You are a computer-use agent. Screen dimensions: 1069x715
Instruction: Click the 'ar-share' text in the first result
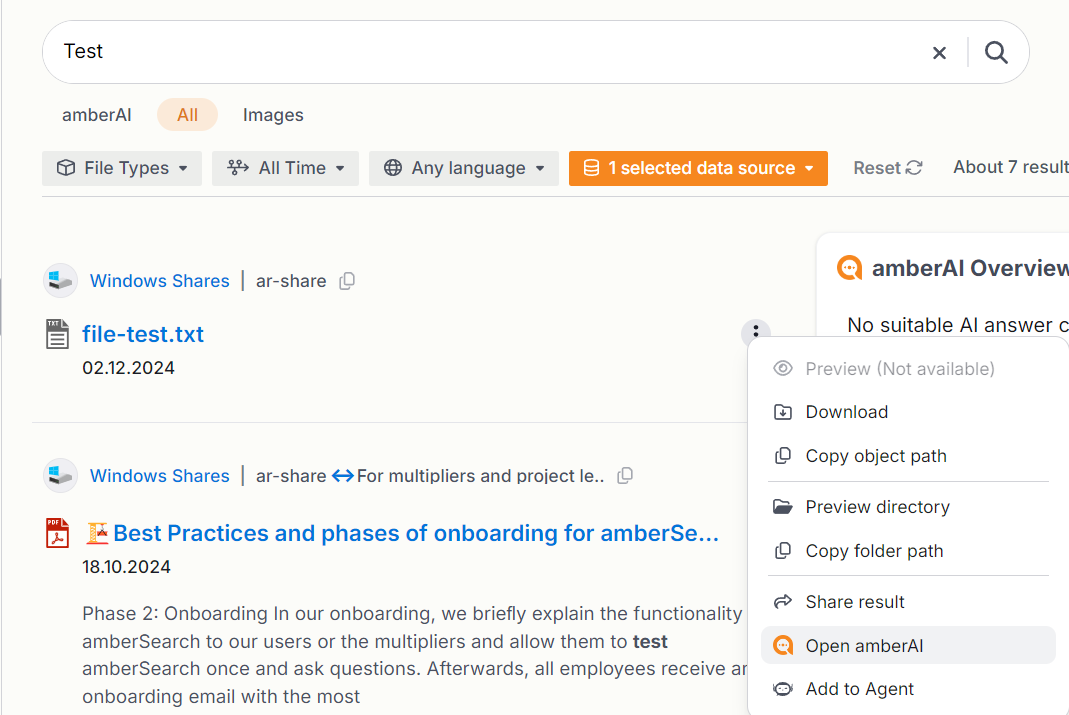click(291, 281)
